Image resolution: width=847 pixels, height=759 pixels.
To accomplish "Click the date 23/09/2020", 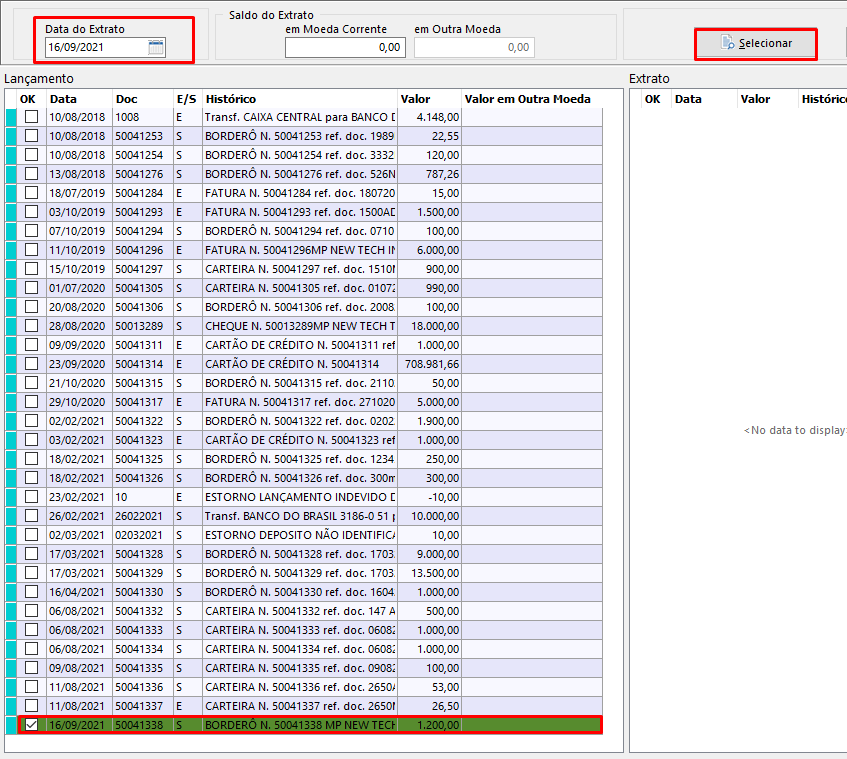I will (79, 364).
